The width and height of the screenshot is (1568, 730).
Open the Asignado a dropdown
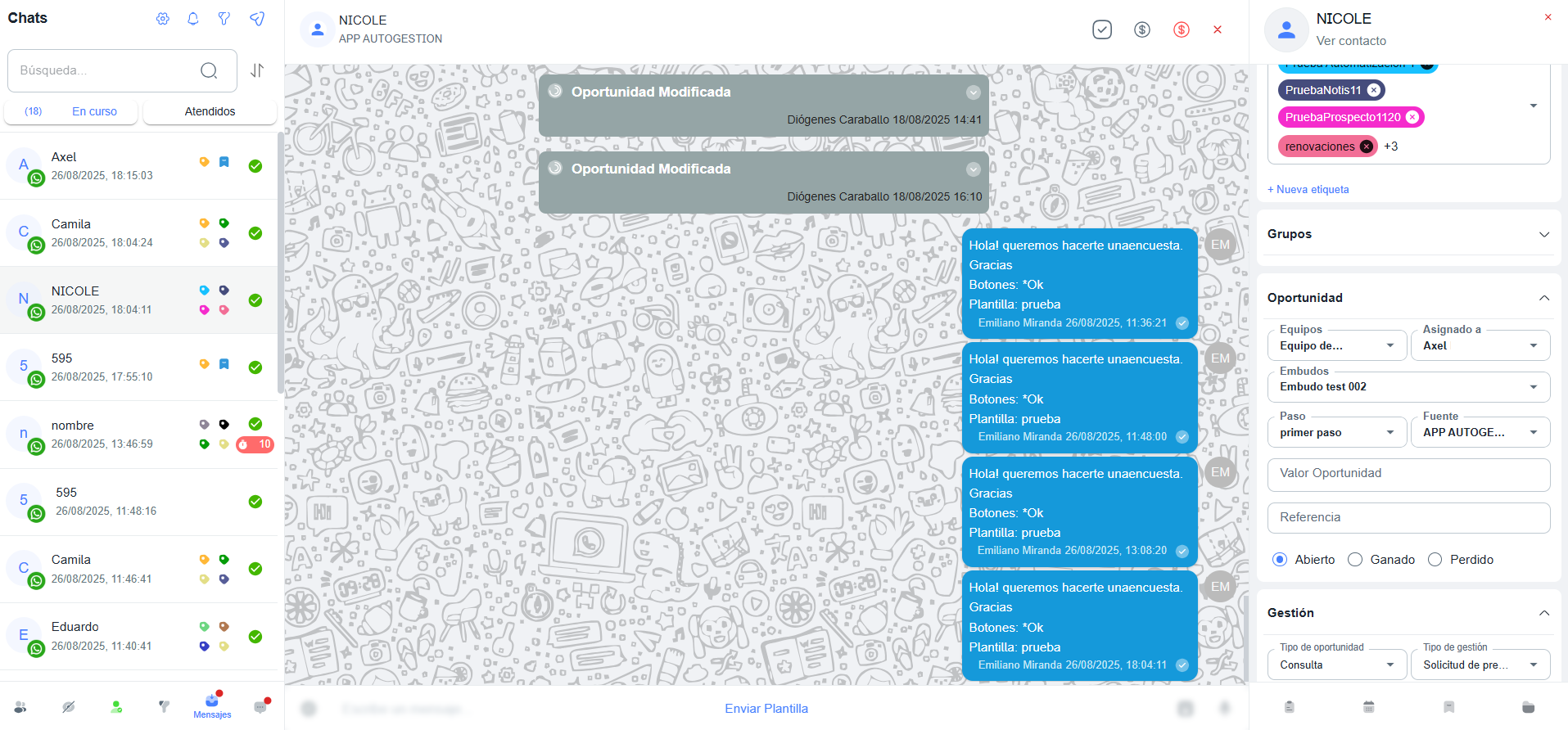coord(1480,346)
